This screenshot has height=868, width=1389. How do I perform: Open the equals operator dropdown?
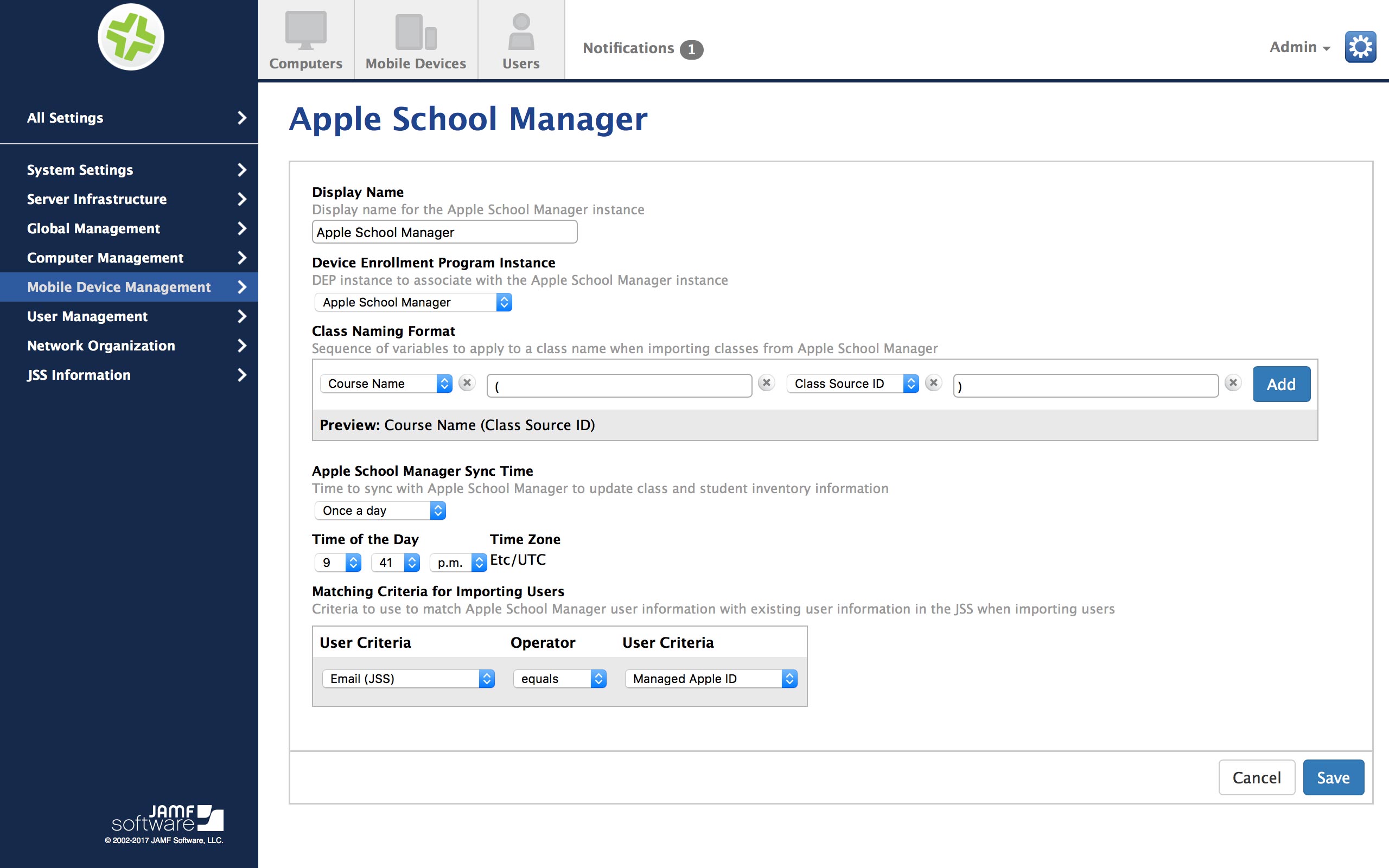click(x=559, y=679)
